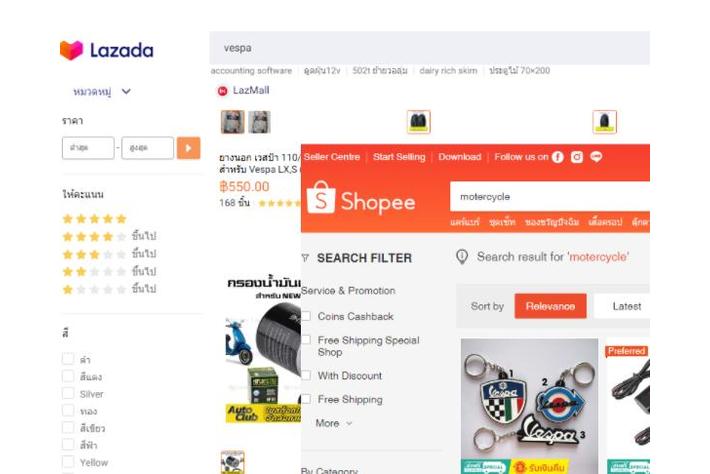Open the Vespa keychain product thumbnail

click(x=529, y=406)
